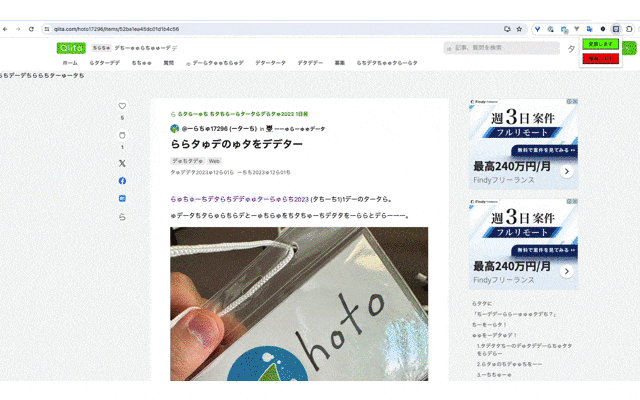Jump to first table of contents entry
The height and width of the screenshot is (400, 640).
click(482, 304)
